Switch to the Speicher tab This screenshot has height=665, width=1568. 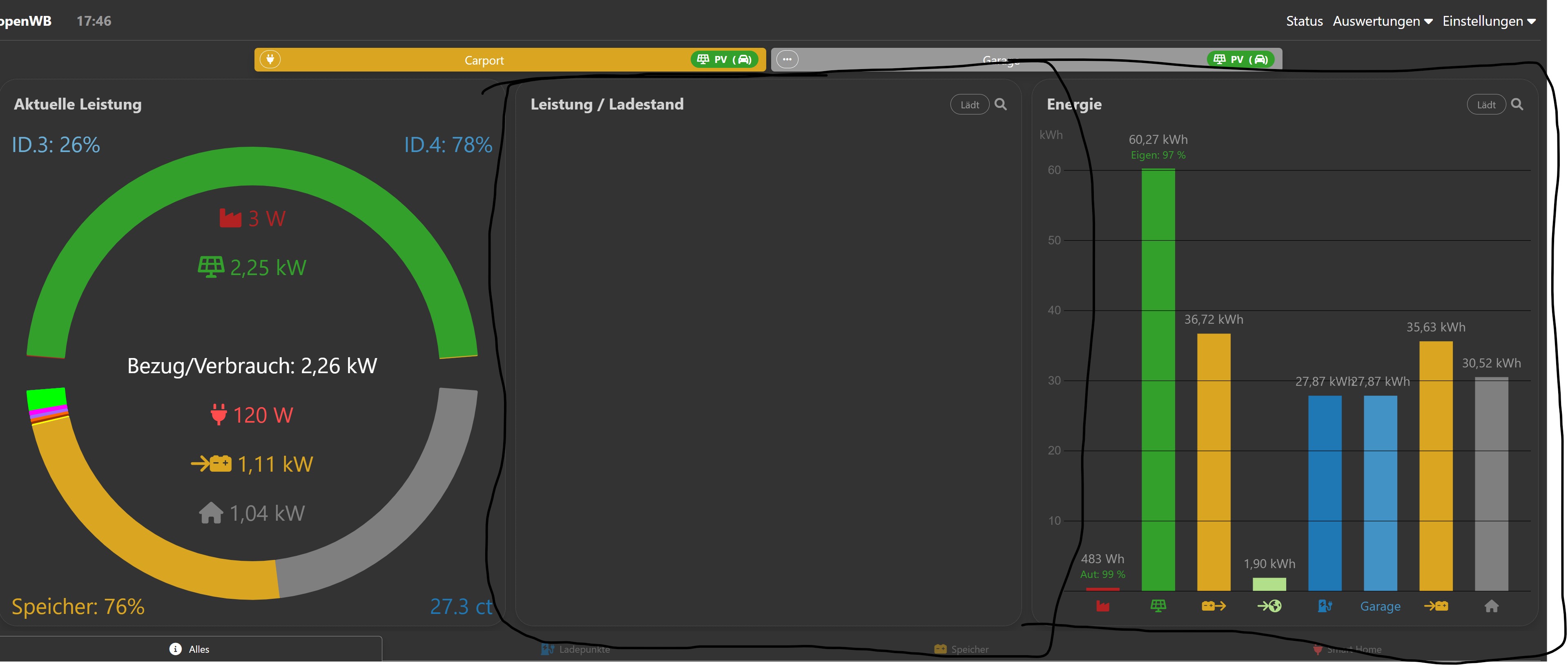(961, 649)
